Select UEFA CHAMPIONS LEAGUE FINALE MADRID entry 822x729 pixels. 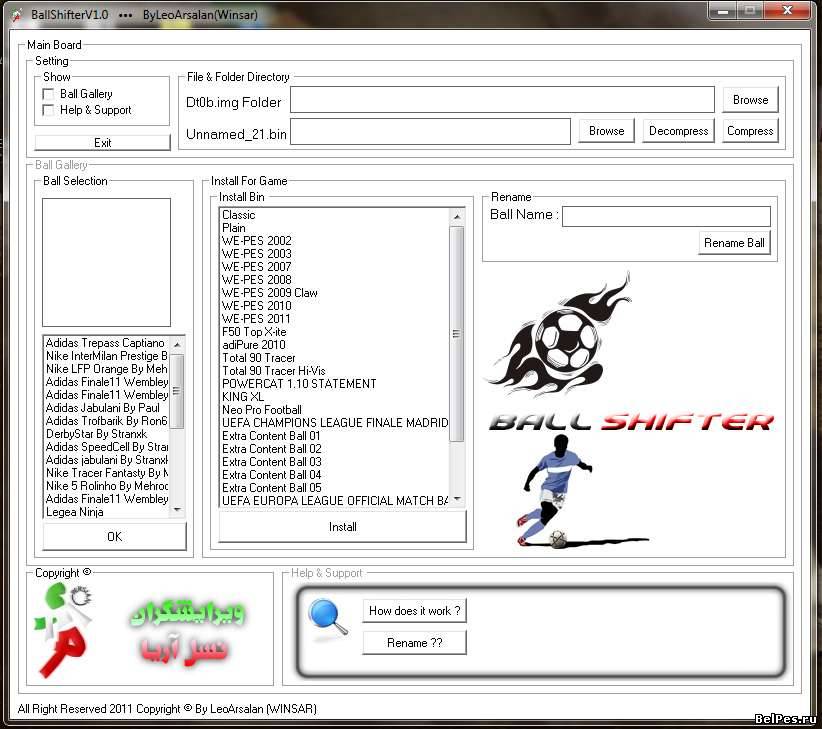click(x=334, y=423)
